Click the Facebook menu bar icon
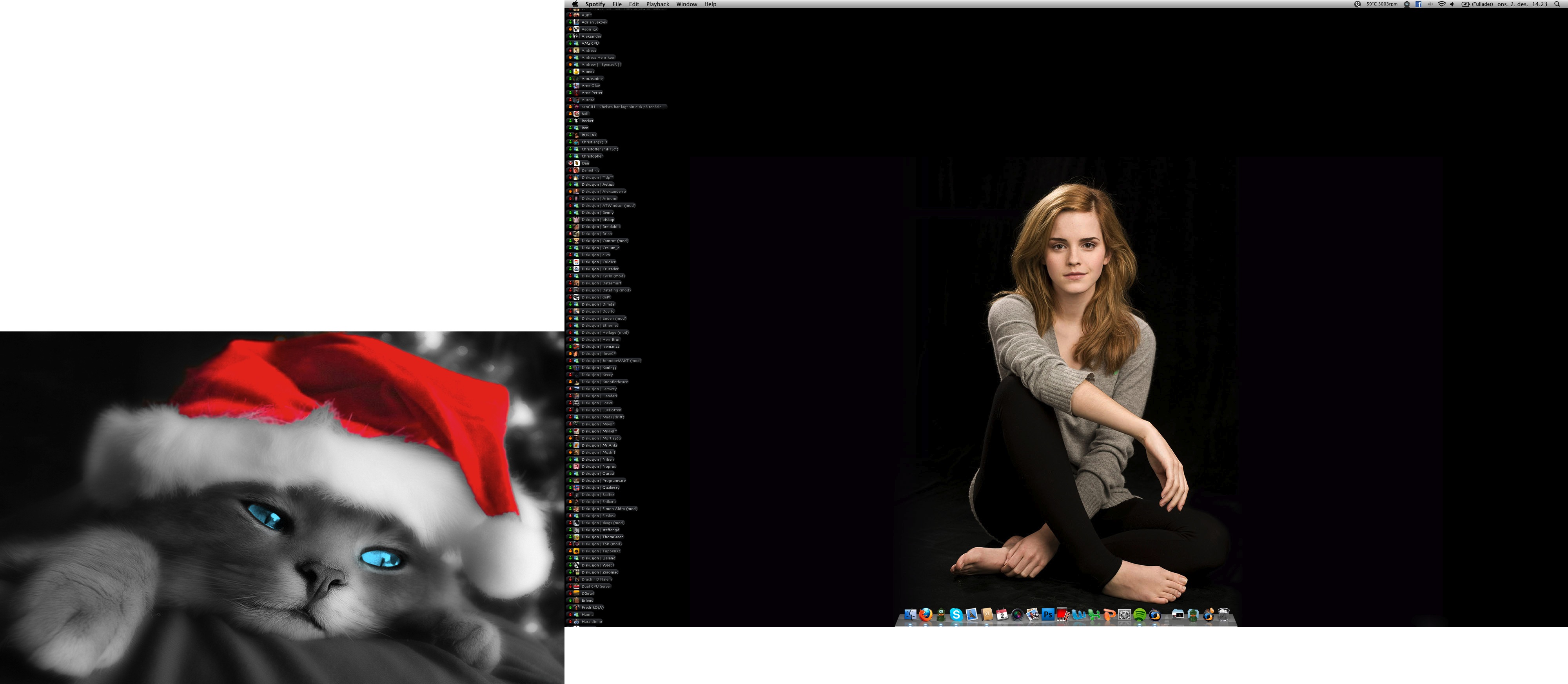 [x=1418, y=4]
